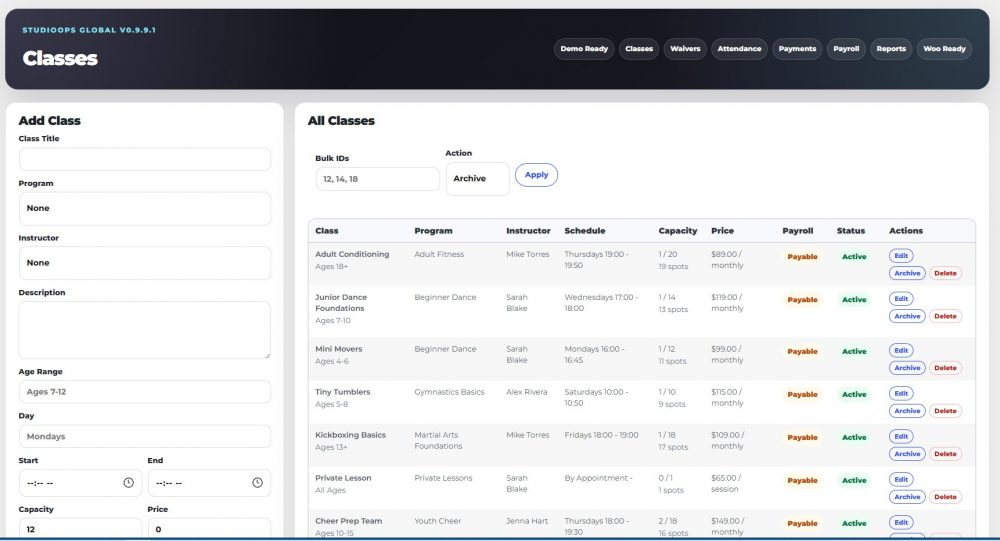Click Active status for Mini Movers
The height and width of the screenshot is (541, 1000).
tap(854, 352)
